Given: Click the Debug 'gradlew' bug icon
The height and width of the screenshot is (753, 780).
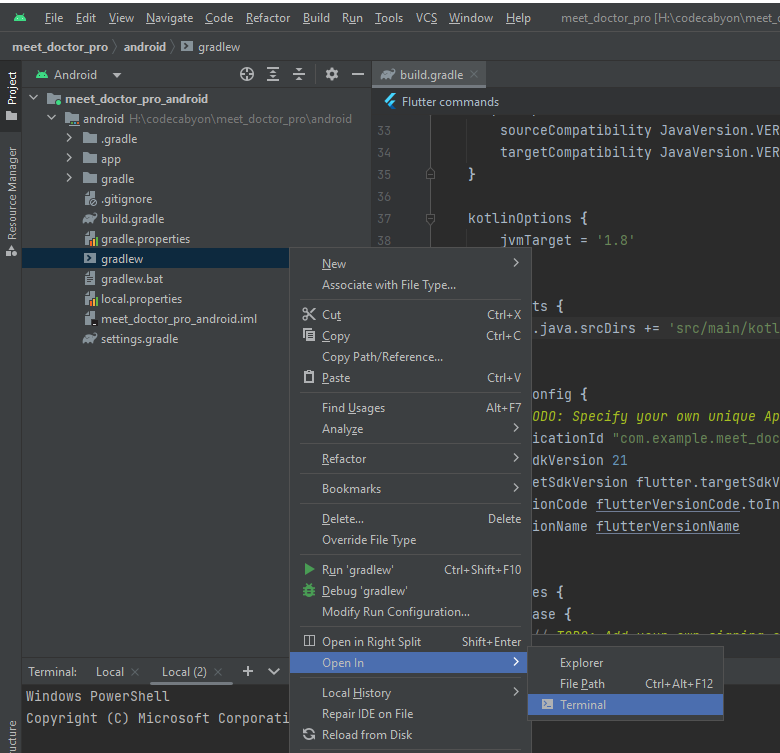Looking at the screenshot, I should coord(309,590).
